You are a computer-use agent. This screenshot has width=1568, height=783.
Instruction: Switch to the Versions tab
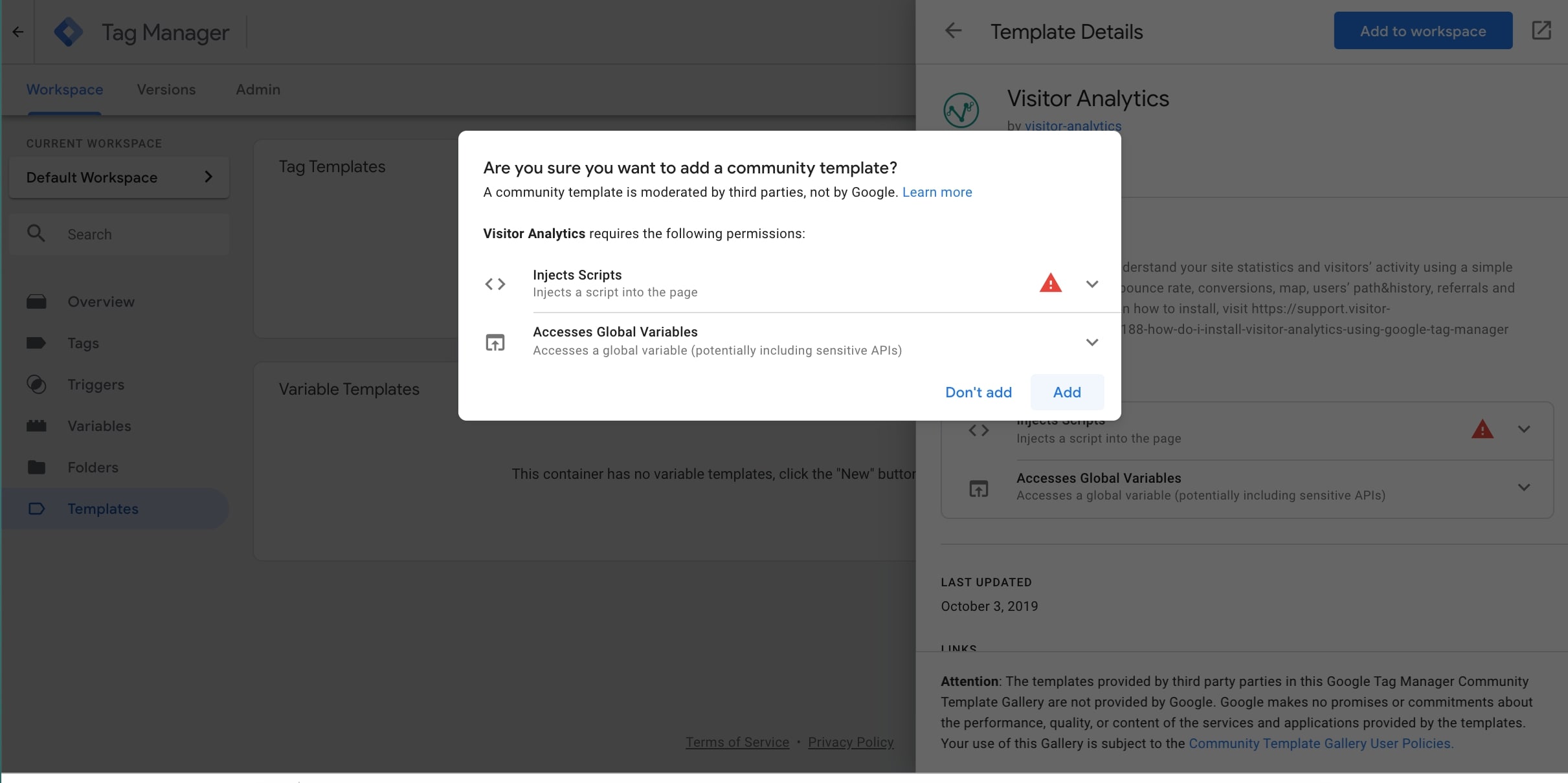point(166,89)
